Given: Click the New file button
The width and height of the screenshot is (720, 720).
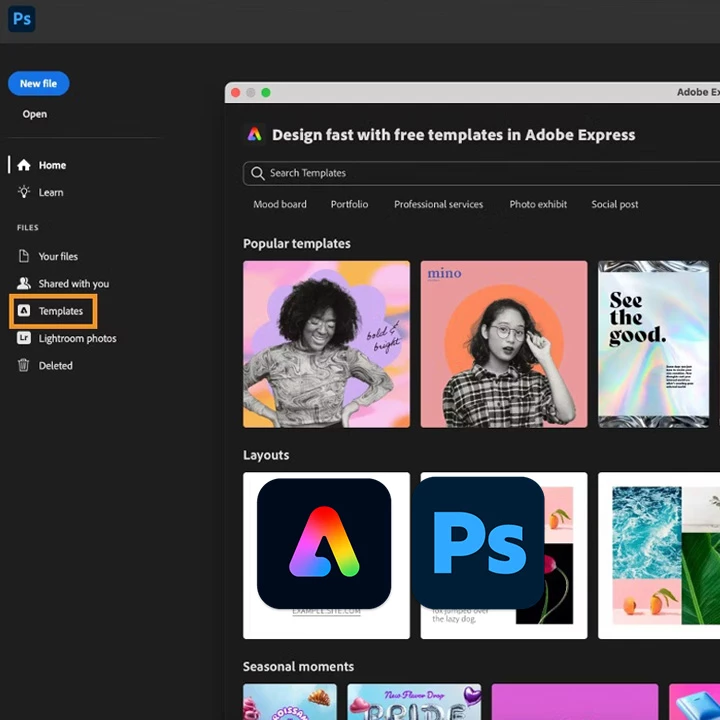Looking at the screenshot, I should coord(39,84).
